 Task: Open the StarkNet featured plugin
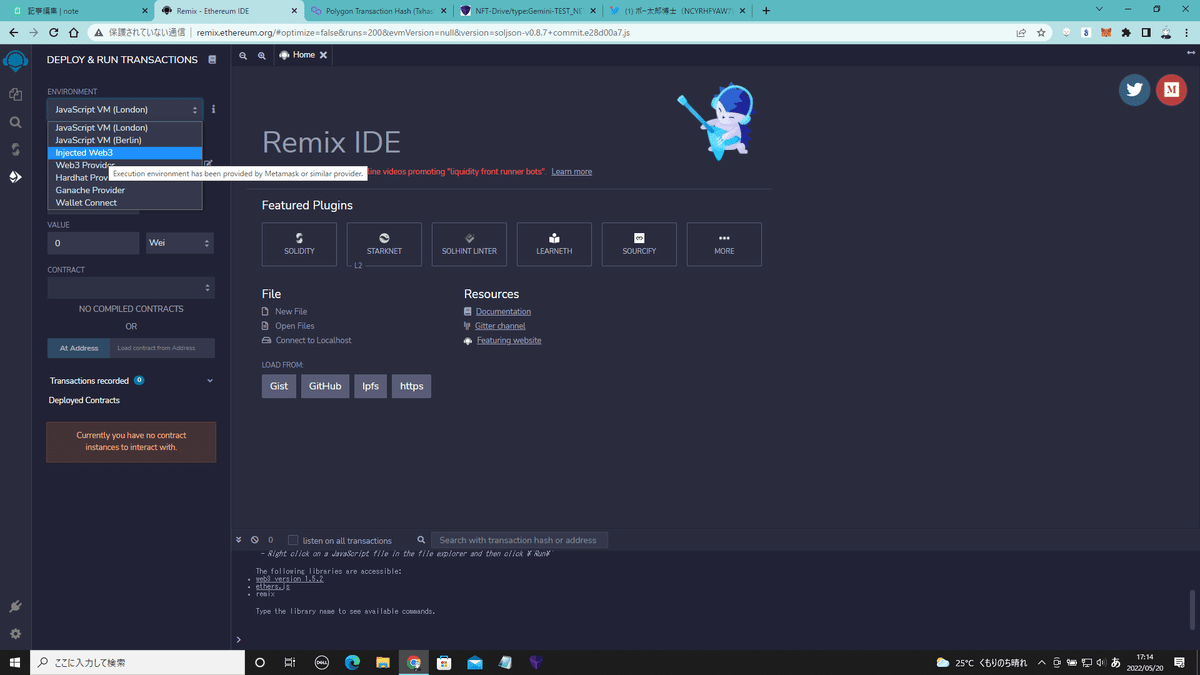384,244
